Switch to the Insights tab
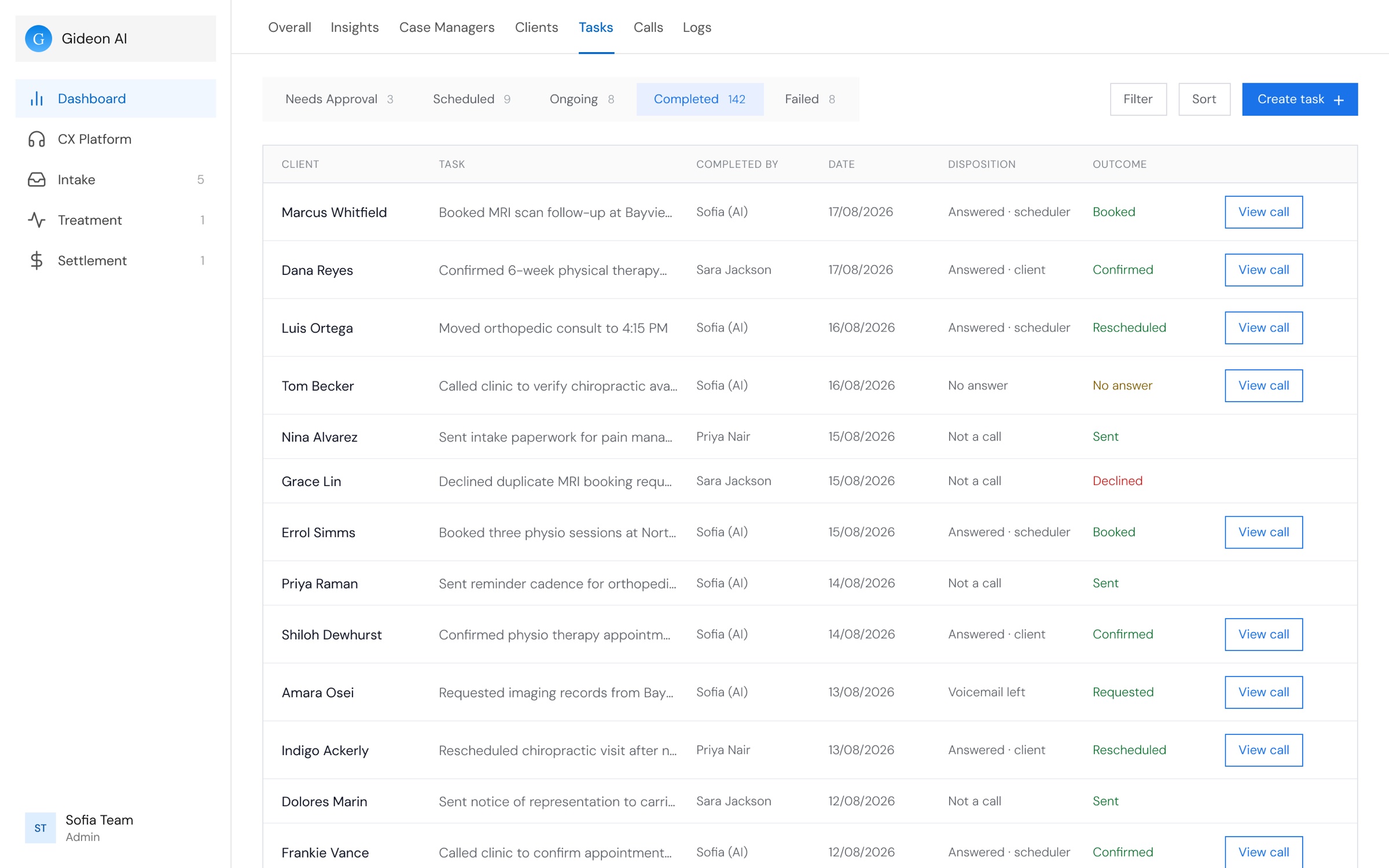Viewport: 1389px width, 868px height. tap(355, 27)
